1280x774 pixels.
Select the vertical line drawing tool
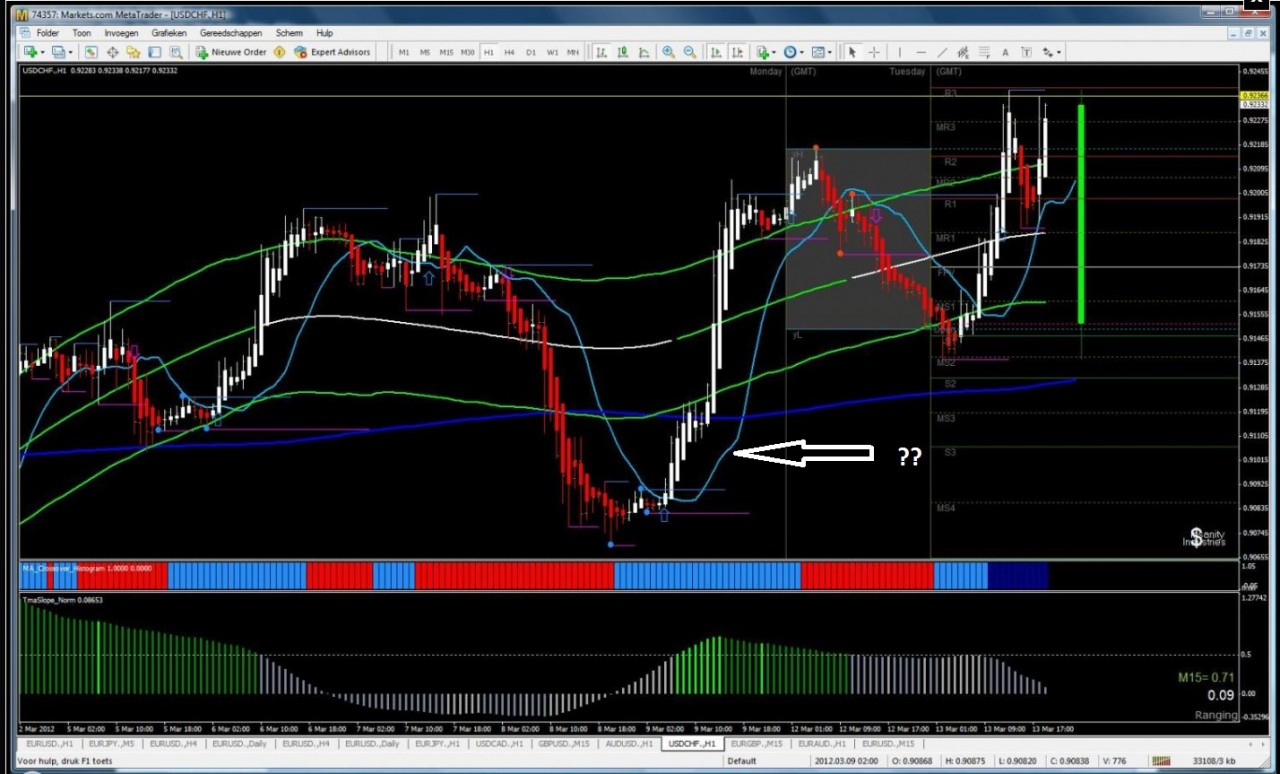click(x=900, y=52)
